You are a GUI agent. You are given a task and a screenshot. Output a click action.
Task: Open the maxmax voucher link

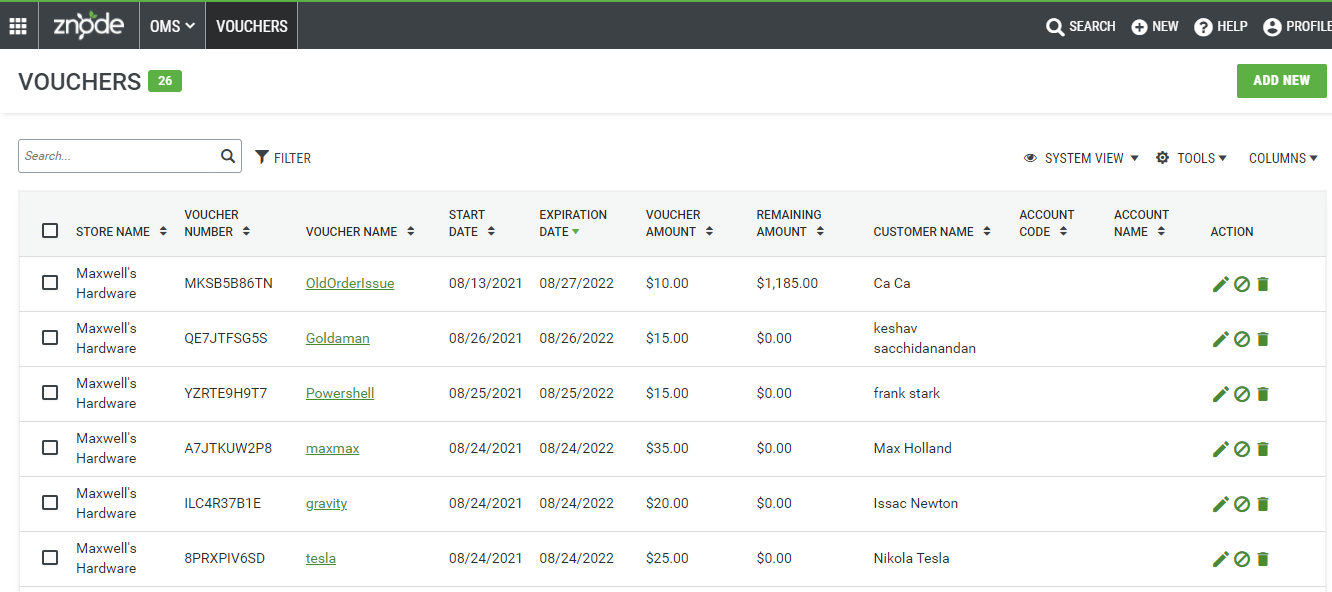332,448
